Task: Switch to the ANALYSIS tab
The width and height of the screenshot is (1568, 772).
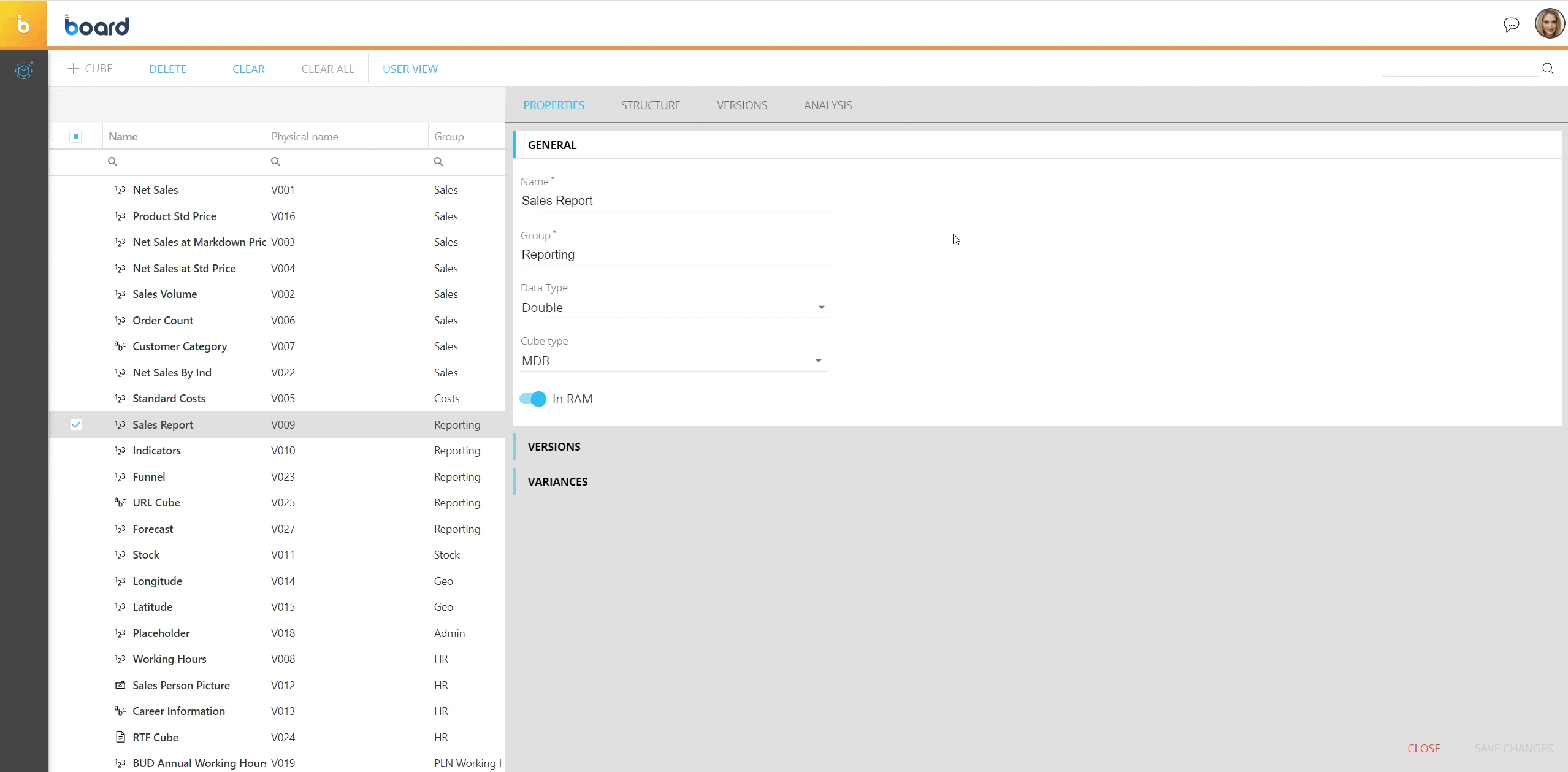Action: [x=827, y=105]
